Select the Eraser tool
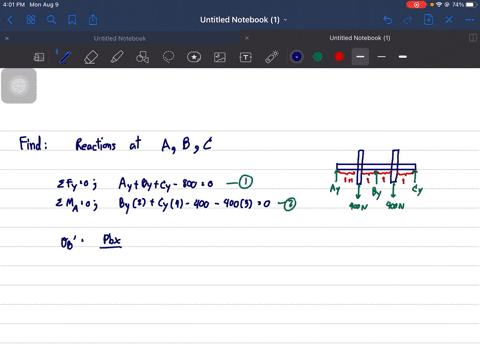 pos(91,57)
